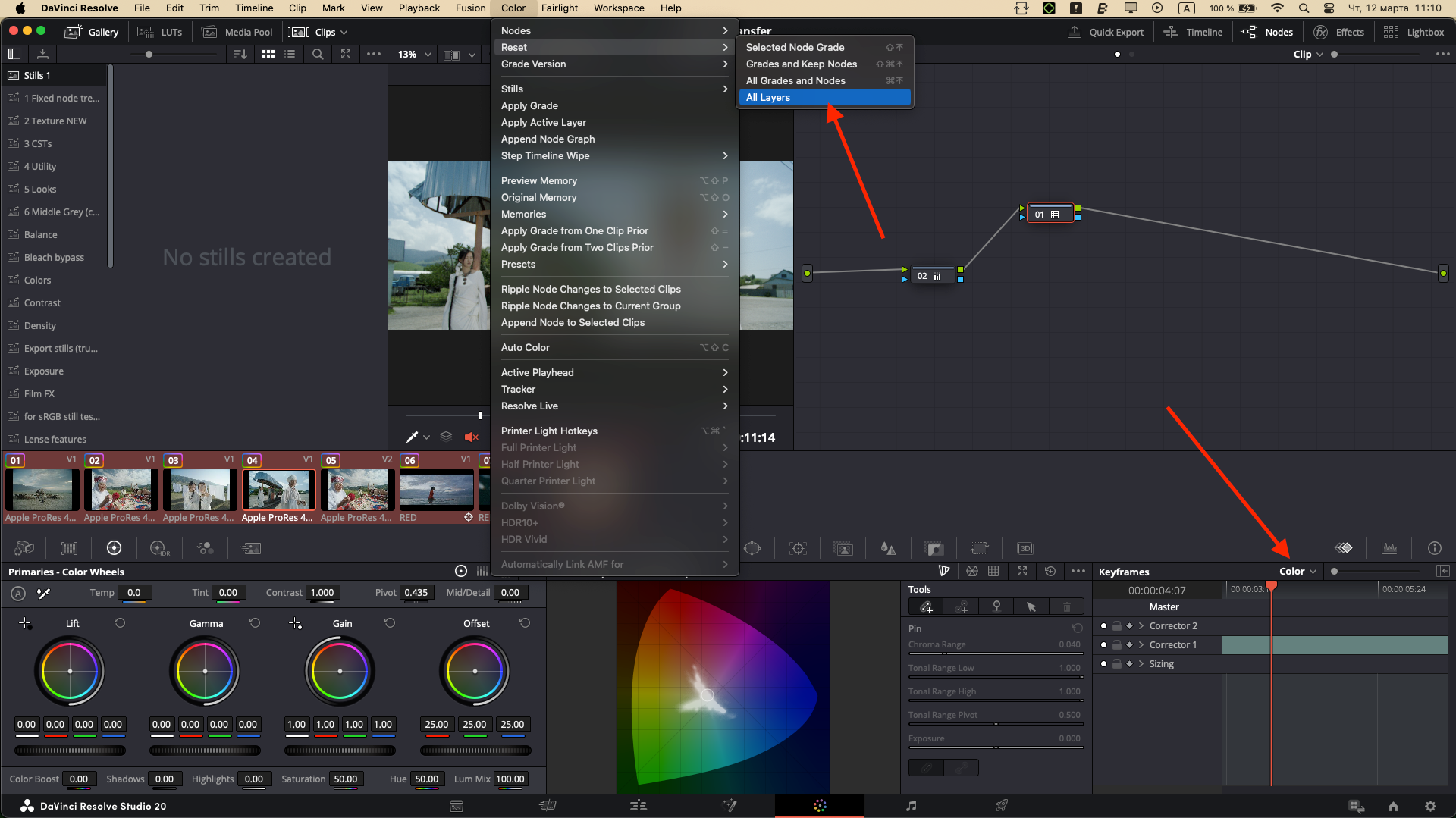This screenshot has height=818, width=1456.
Task: Open the Color dropdown in Keyframes panel
Action: [x=1295, y=571]
